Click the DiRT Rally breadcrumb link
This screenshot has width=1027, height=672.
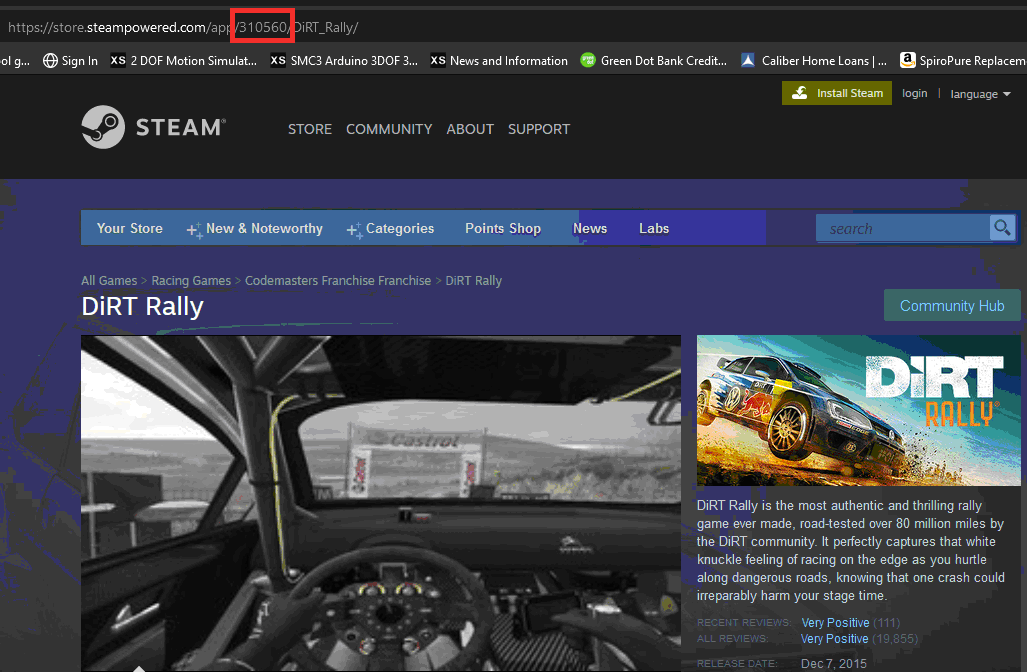pos(474,280)
